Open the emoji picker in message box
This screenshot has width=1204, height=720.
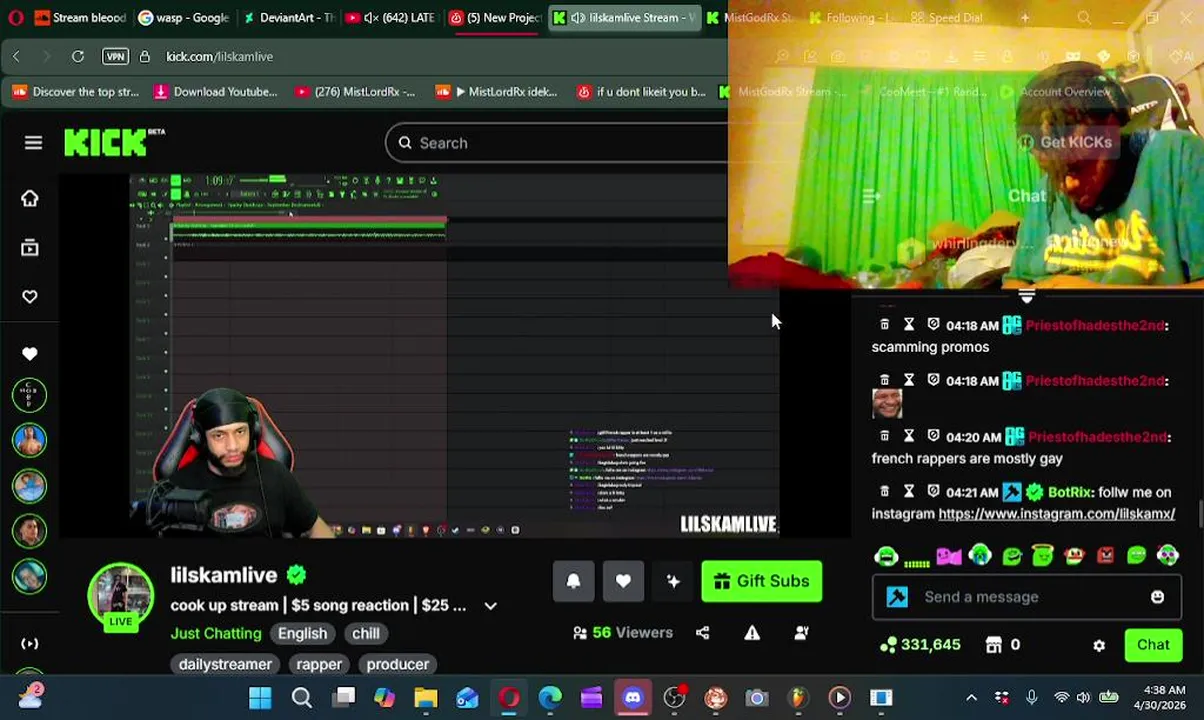pyautogui.click(x=1157, y=597)
